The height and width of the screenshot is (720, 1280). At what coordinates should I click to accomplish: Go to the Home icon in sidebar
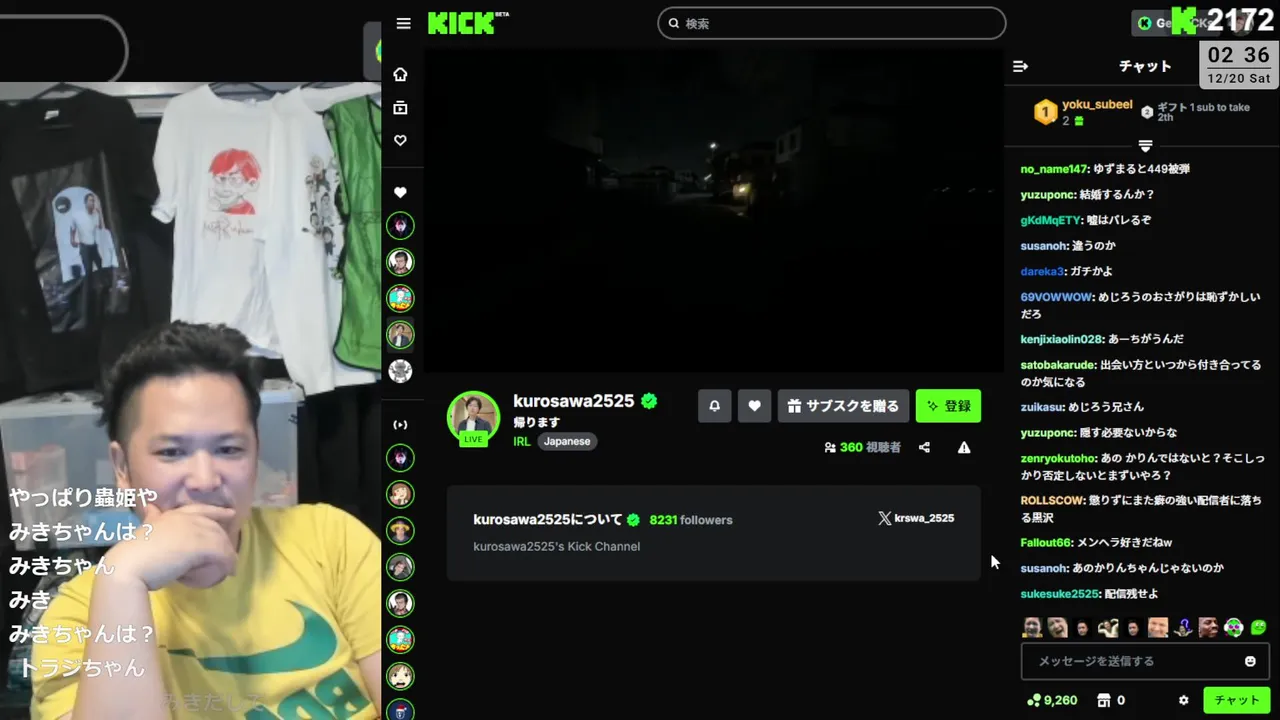point(400,74)
